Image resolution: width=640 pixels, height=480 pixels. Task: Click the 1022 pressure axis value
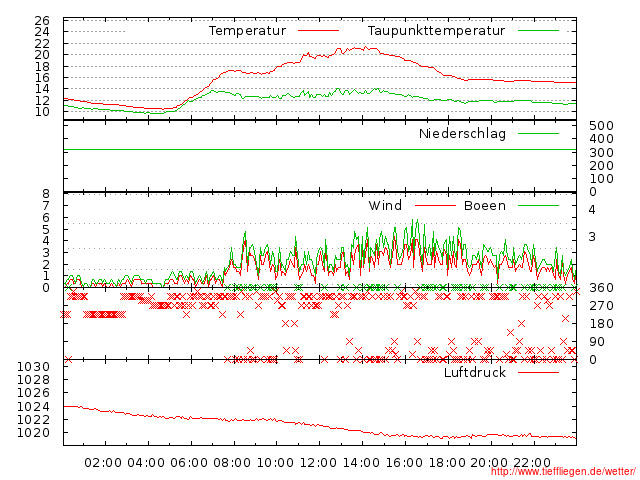(x=33, y=420)
